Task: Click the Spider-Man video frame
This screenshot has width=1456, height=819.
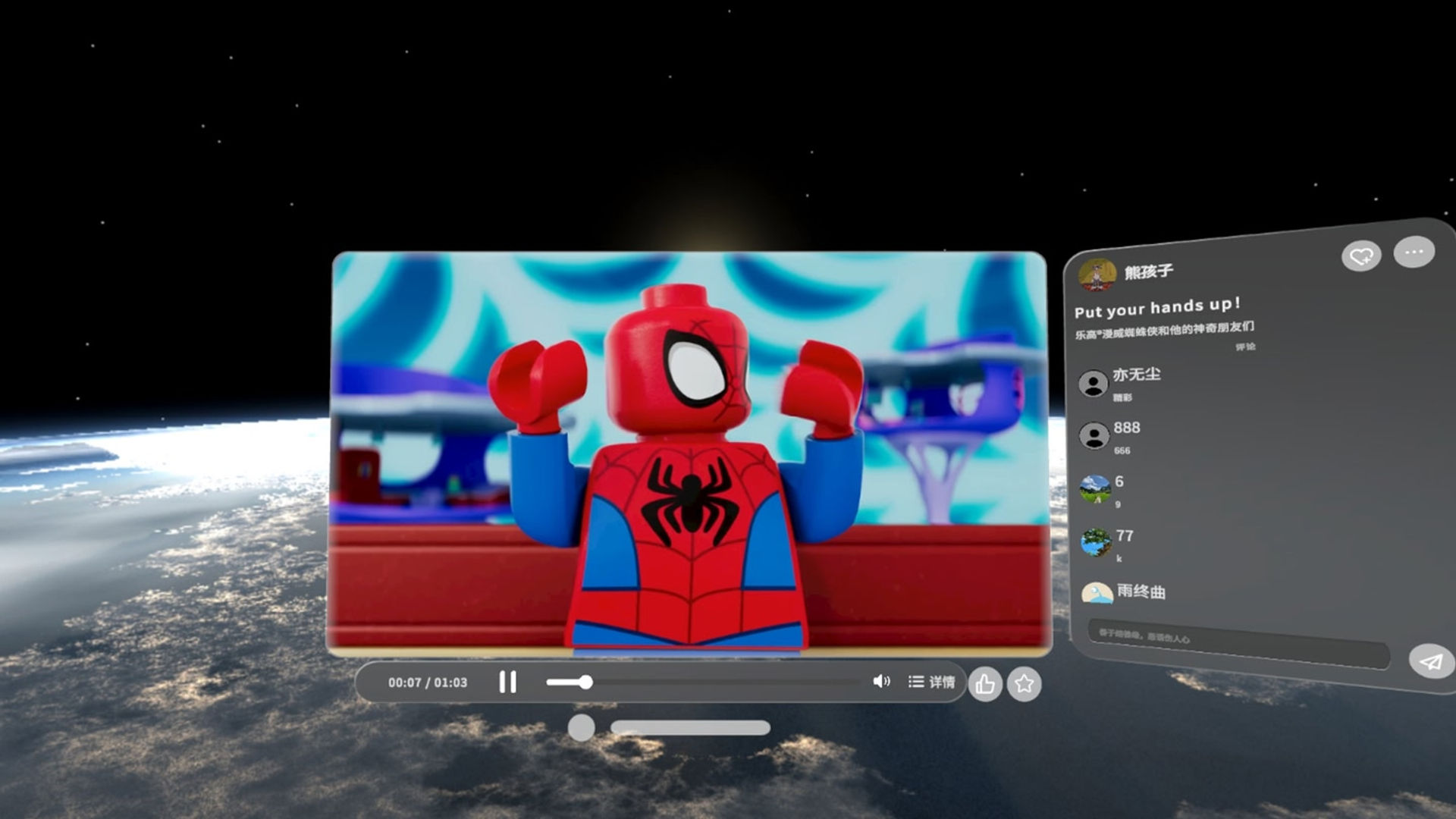Action: (x=689, y=453)
